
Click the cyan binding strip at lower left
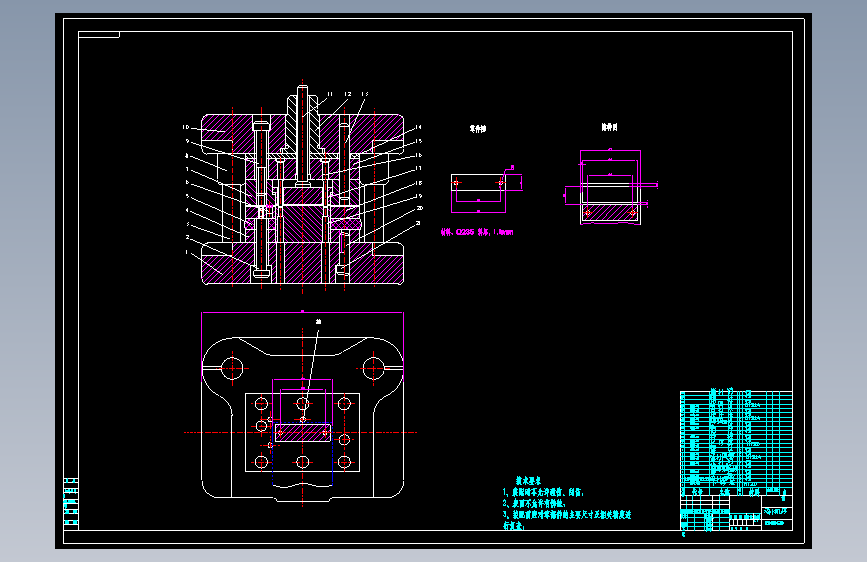tap(71, 502)
